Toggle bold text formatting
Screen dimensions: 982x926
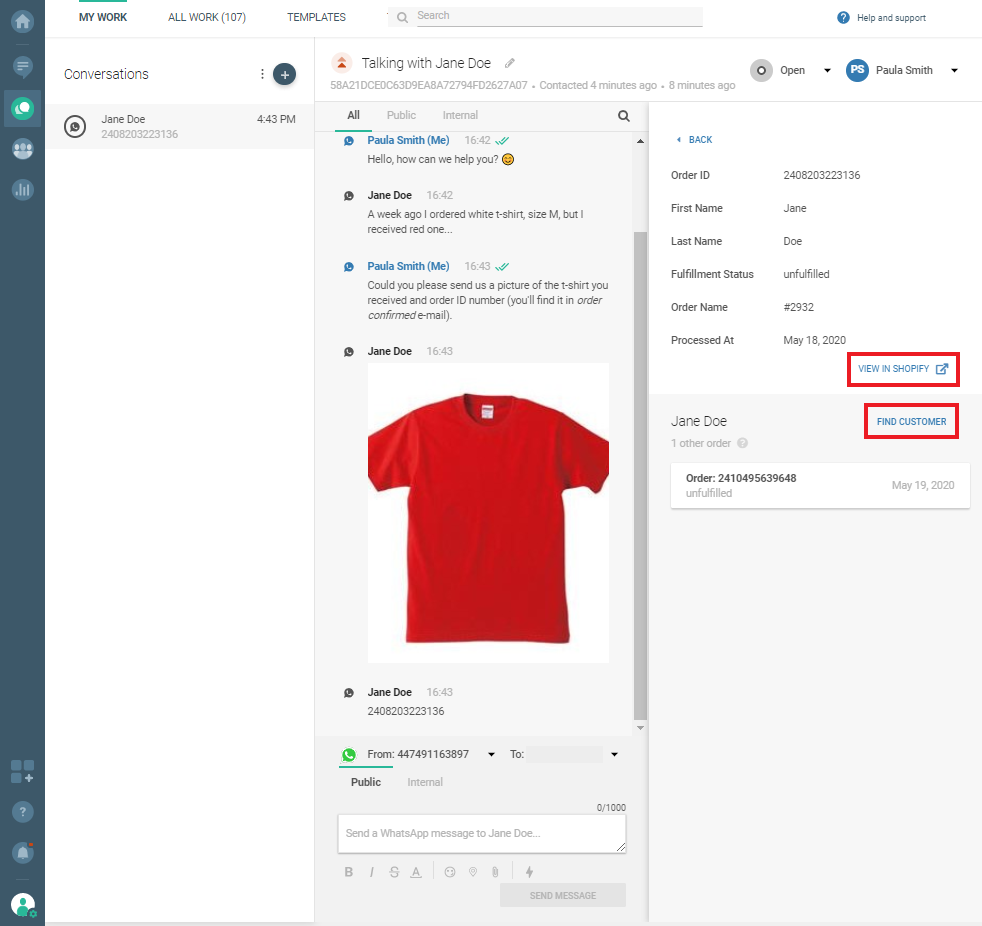tap(349, 872)
